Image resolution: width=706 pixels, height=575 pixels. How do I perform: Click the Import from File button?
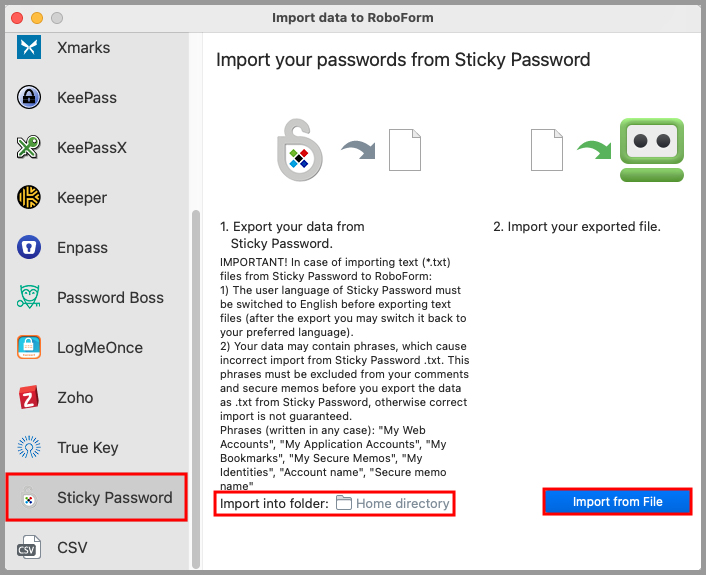(x=617, y=502)
